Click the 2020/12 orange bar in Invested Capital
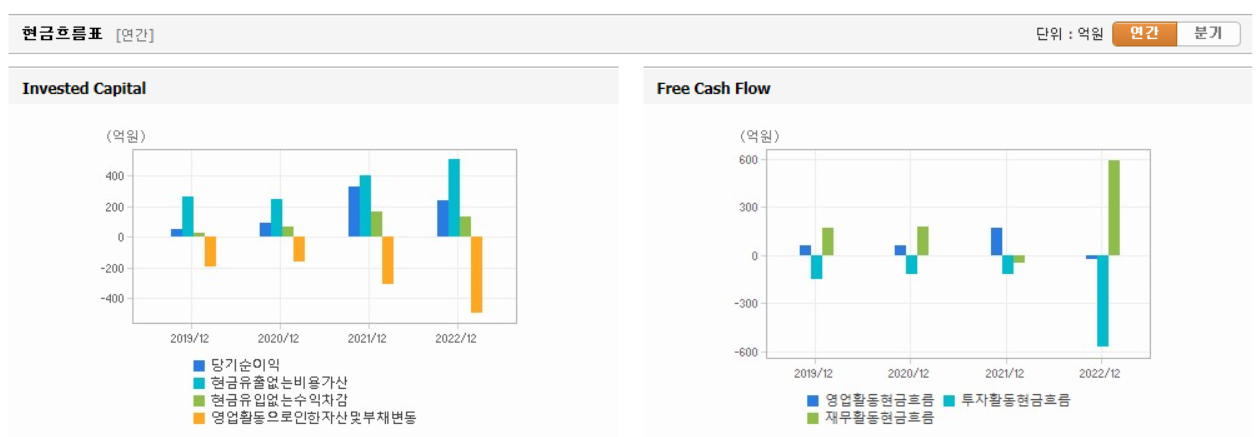The width and height of the screenshot is (1257, 437). [x=298, y=250]
